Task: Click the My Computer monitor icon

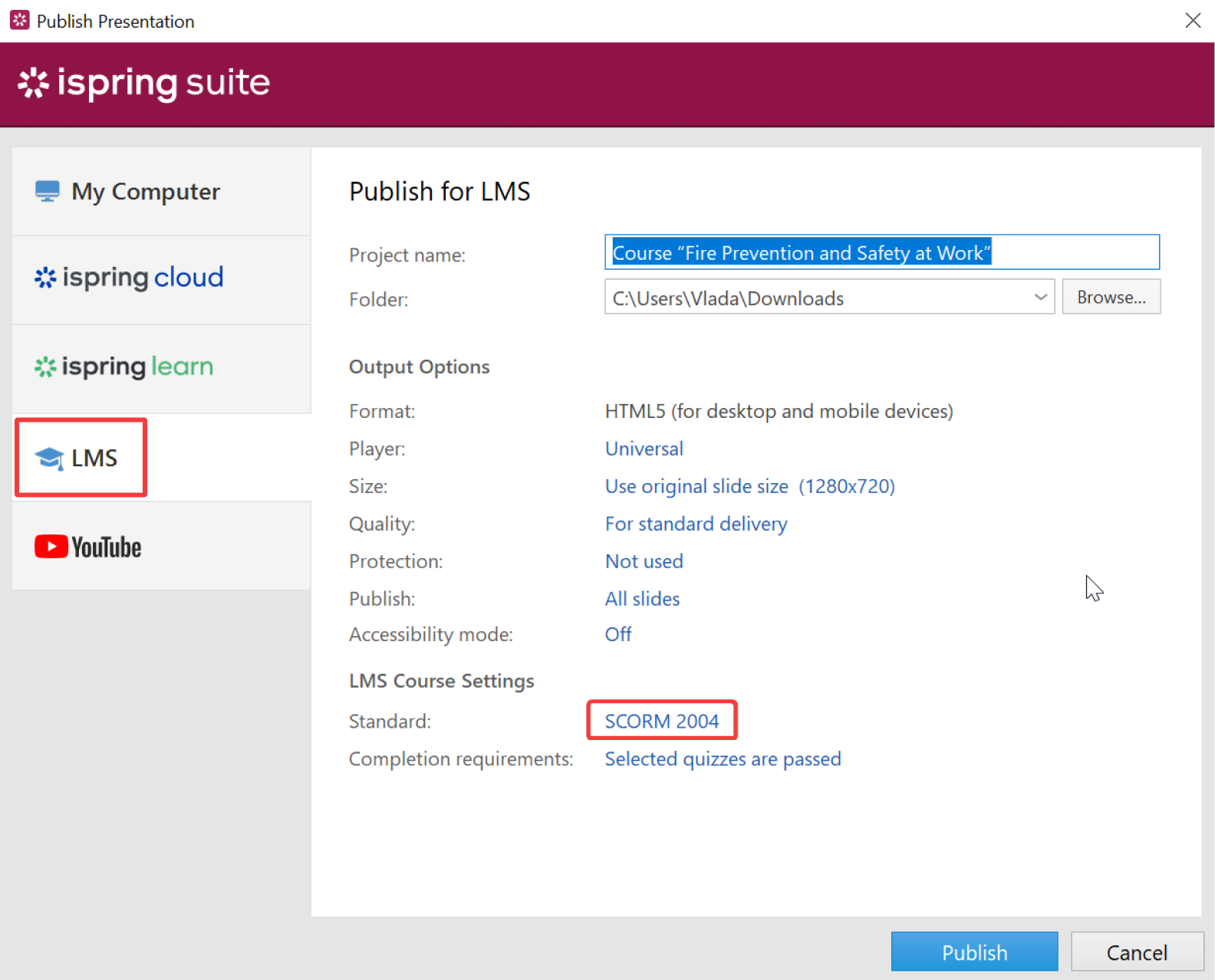Action: coord(47,191)
